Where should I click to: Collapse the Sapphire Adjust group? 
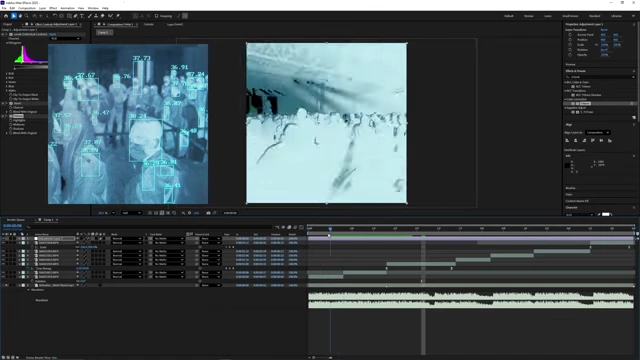[565, 108]
